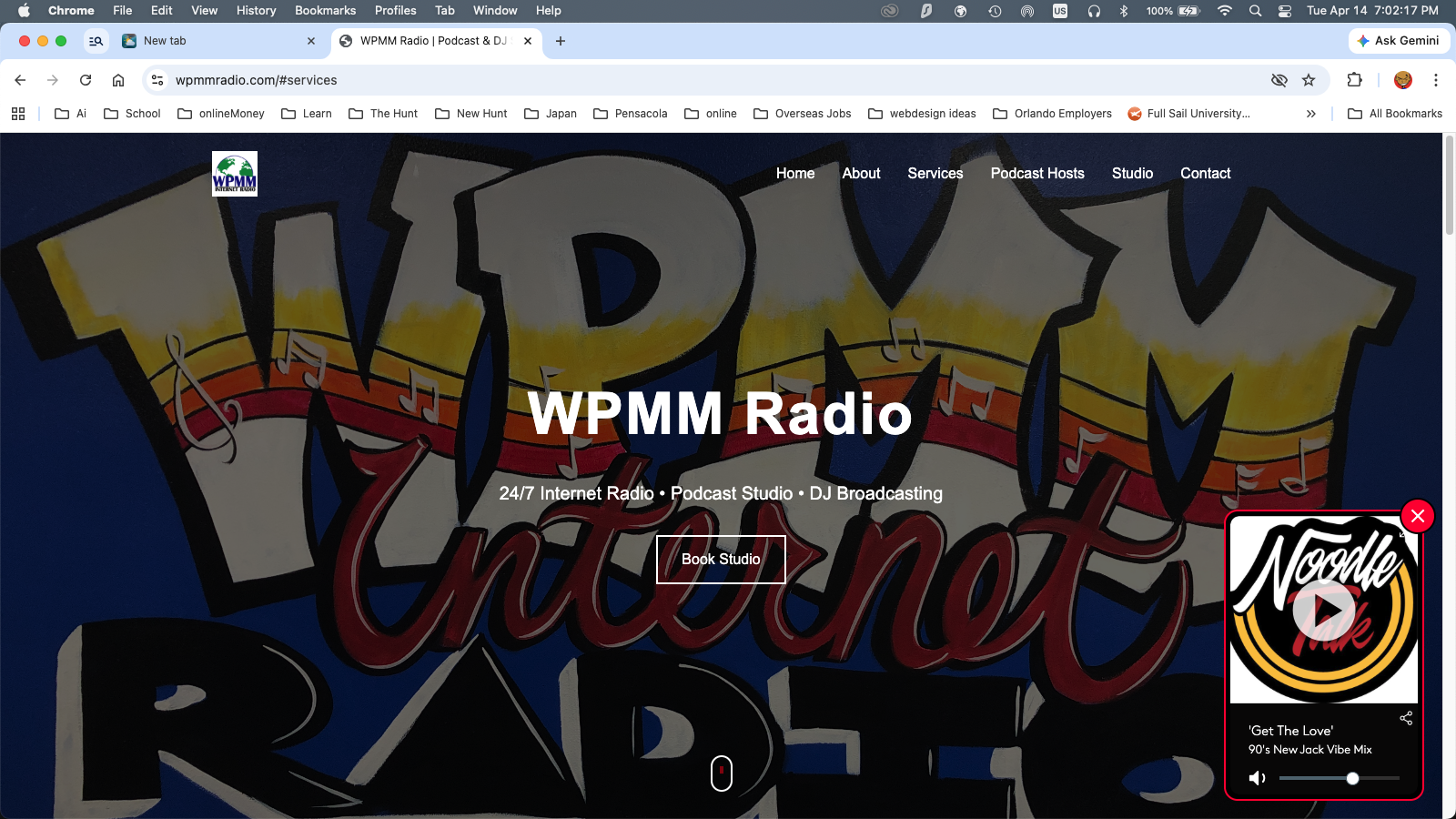Open the Learn bookmarks folder

pos(307,114)
